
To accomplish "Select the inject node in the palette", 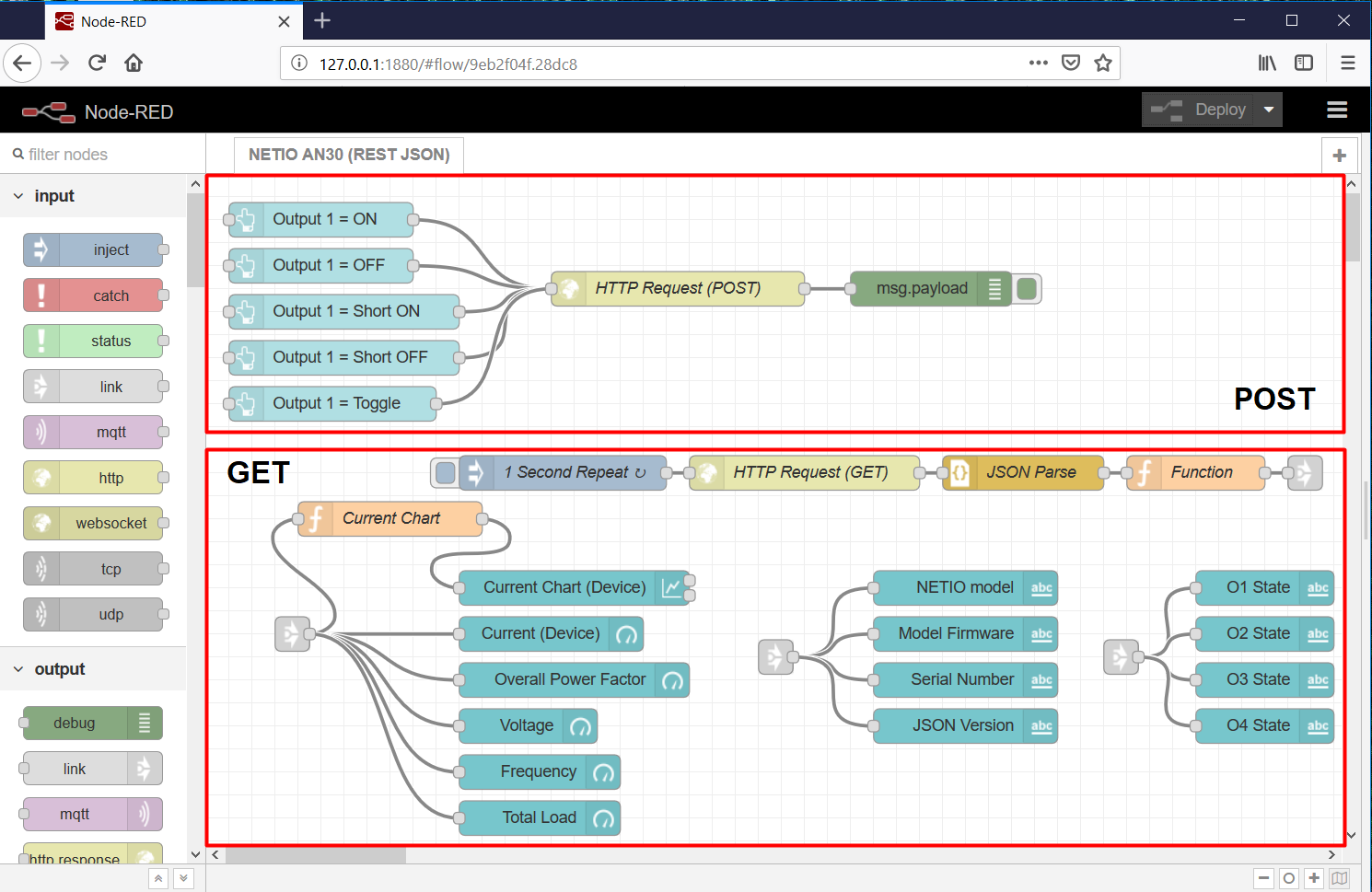I will pos(93,249).
